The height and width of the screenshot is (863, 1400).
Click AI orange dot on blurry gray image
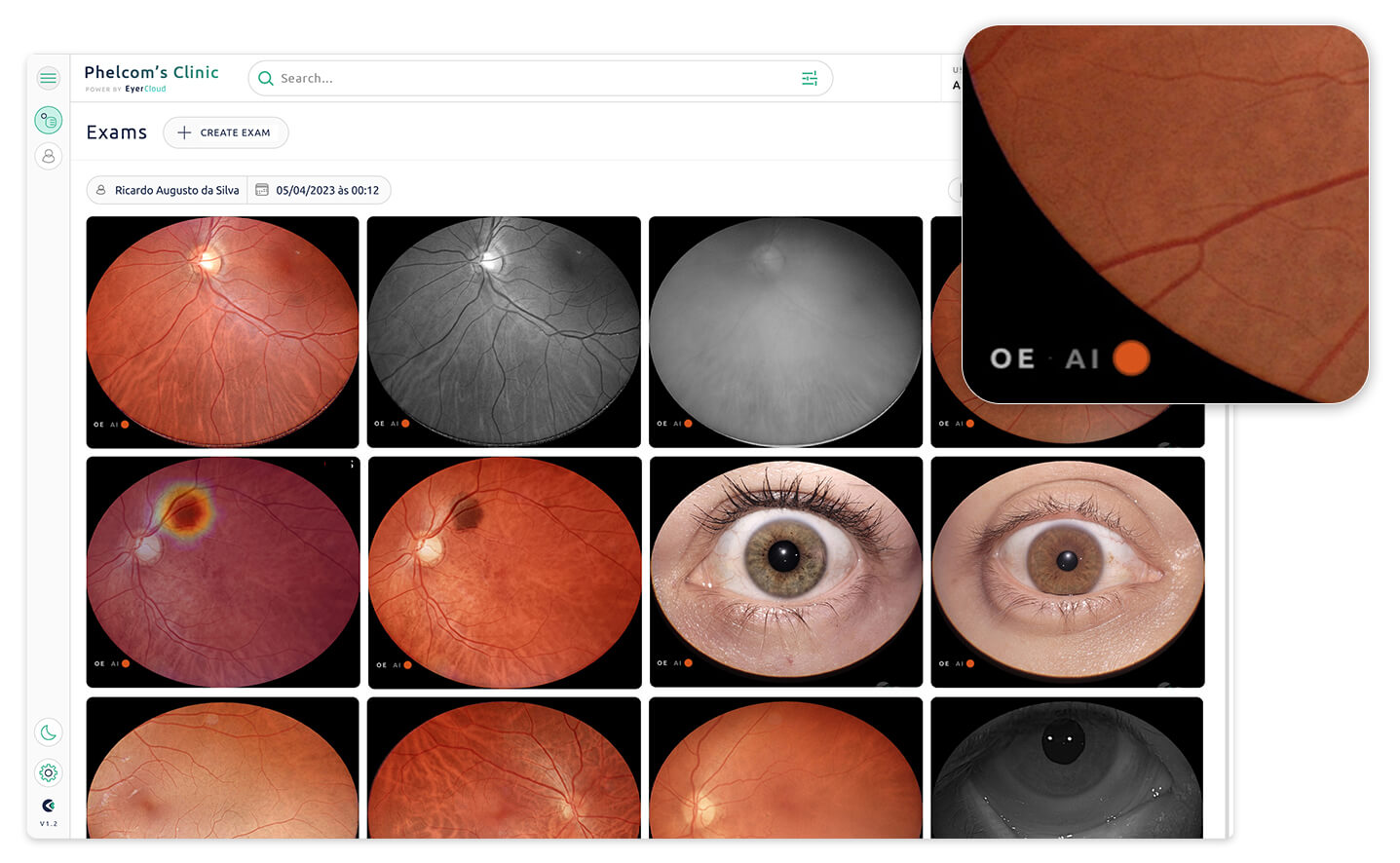688,424
